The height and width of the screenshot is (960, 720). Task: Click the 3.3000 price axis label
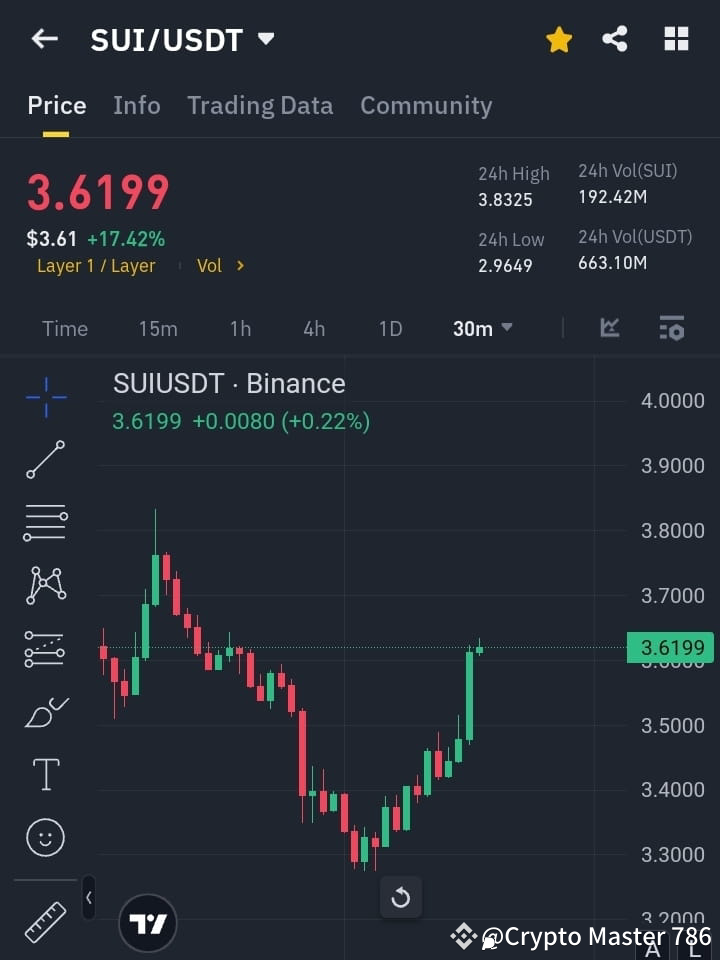click(x=672, y=855)
